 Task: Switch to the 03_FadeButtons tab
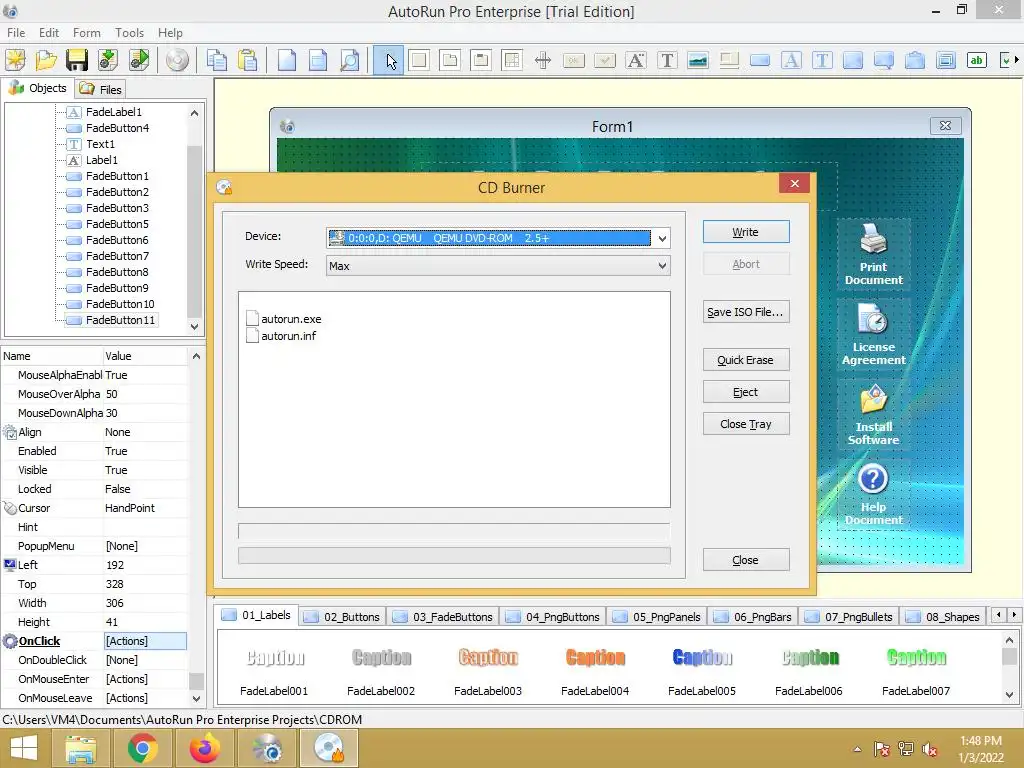(443, 617)
